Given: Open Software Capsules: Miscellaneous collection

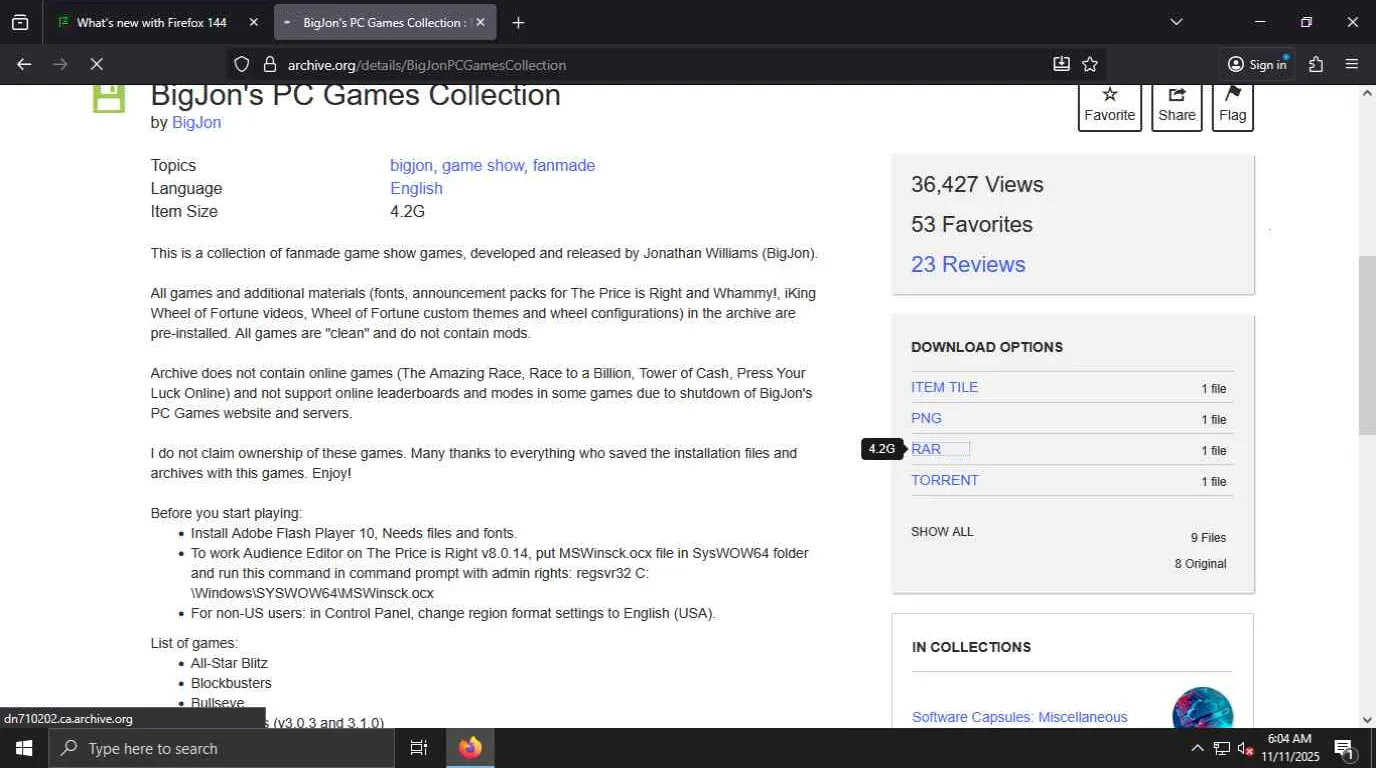Looking at the screenshot, I should tap(1019, 717).
